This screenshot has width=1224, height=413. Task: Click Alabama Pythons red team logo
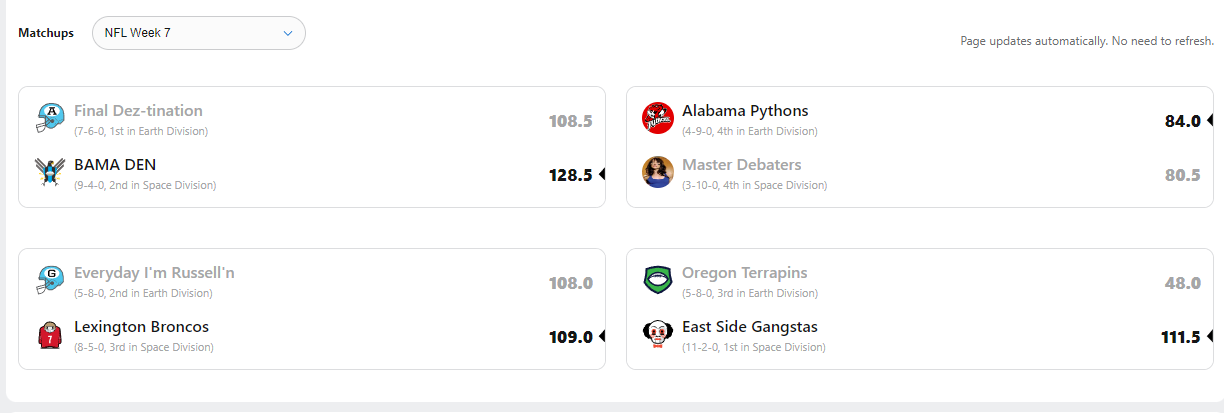(x=657, y=118)
